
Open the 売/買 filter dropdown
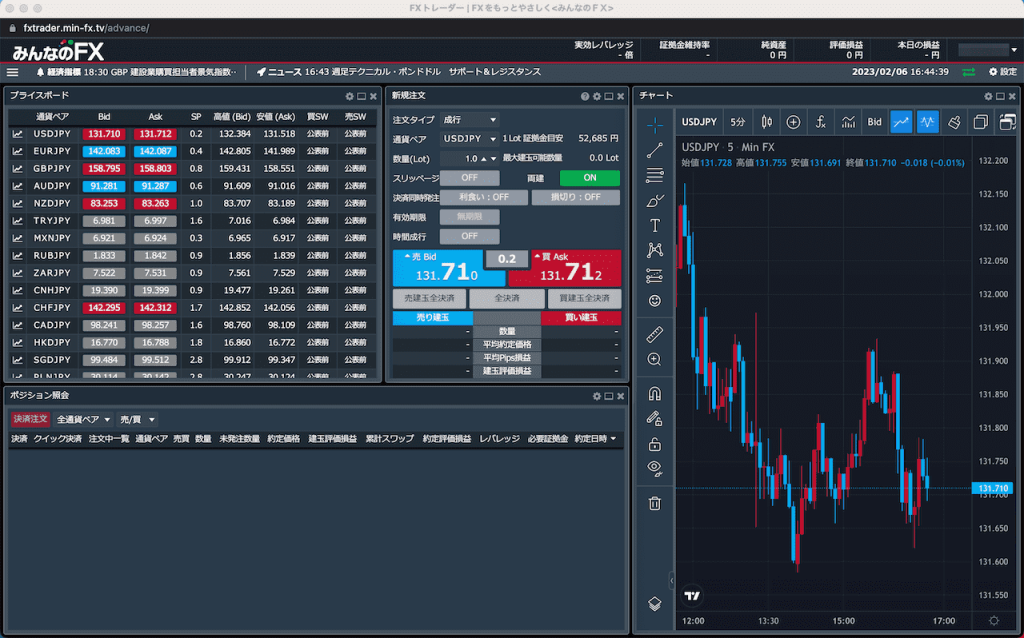[136, 419]
